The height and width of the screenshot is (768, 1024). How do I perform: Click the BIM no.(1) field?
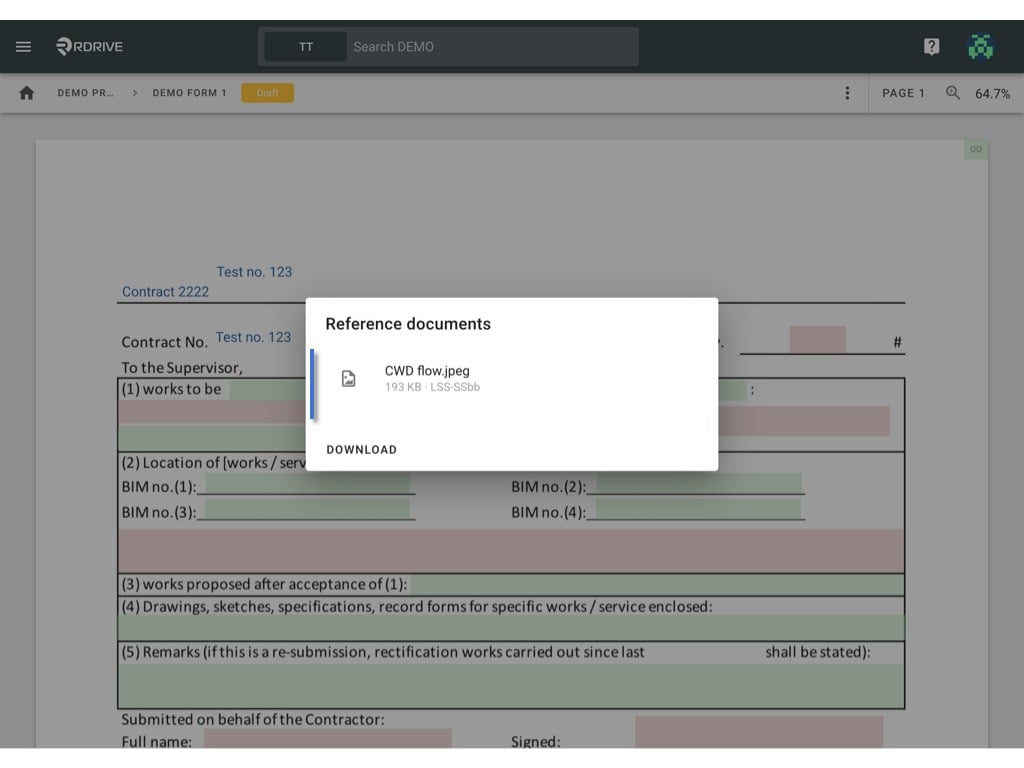[x=308, y=484]
